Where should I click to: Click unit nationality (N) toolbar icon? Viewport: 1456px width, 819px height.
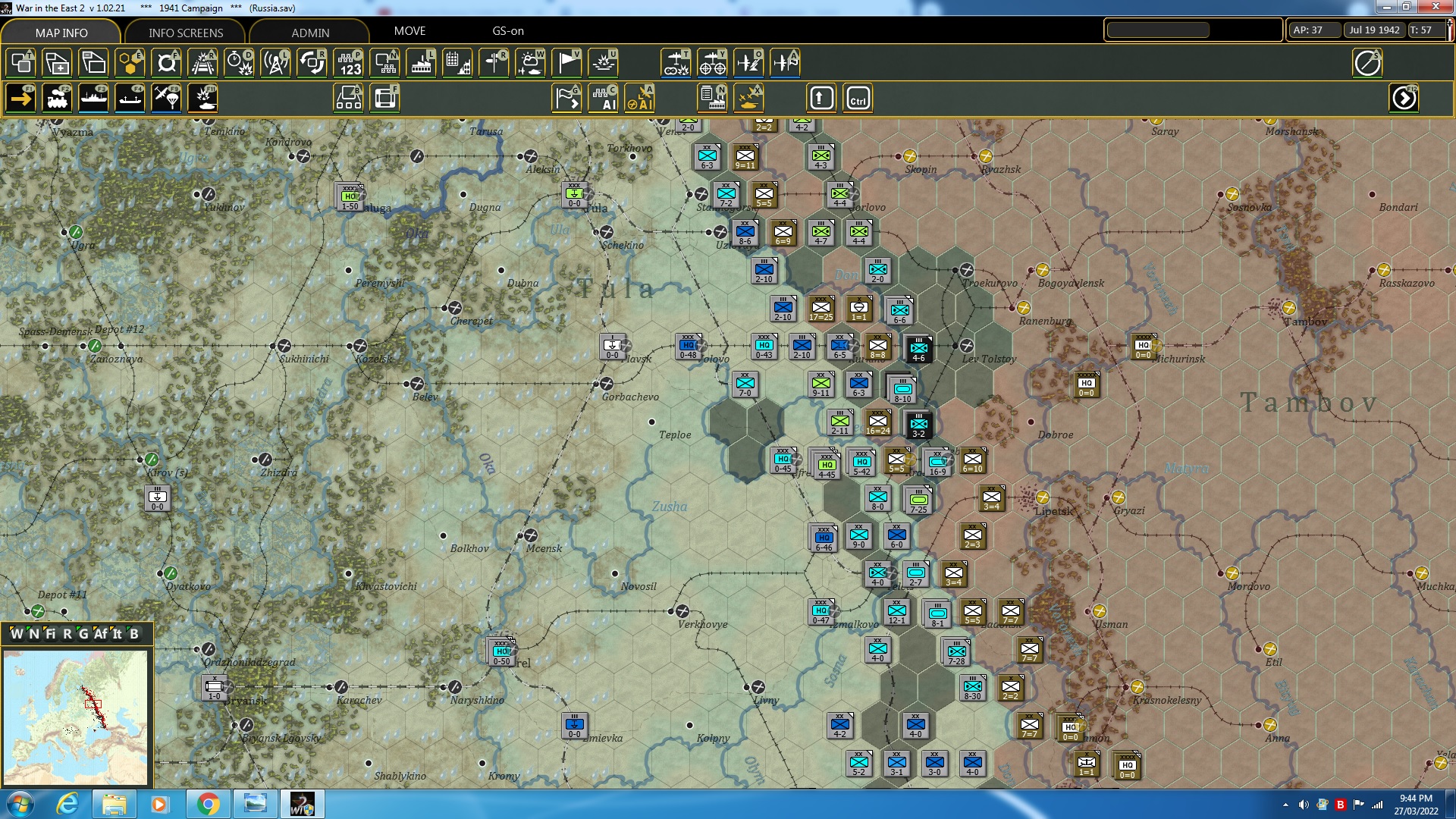tap(385, 63)
